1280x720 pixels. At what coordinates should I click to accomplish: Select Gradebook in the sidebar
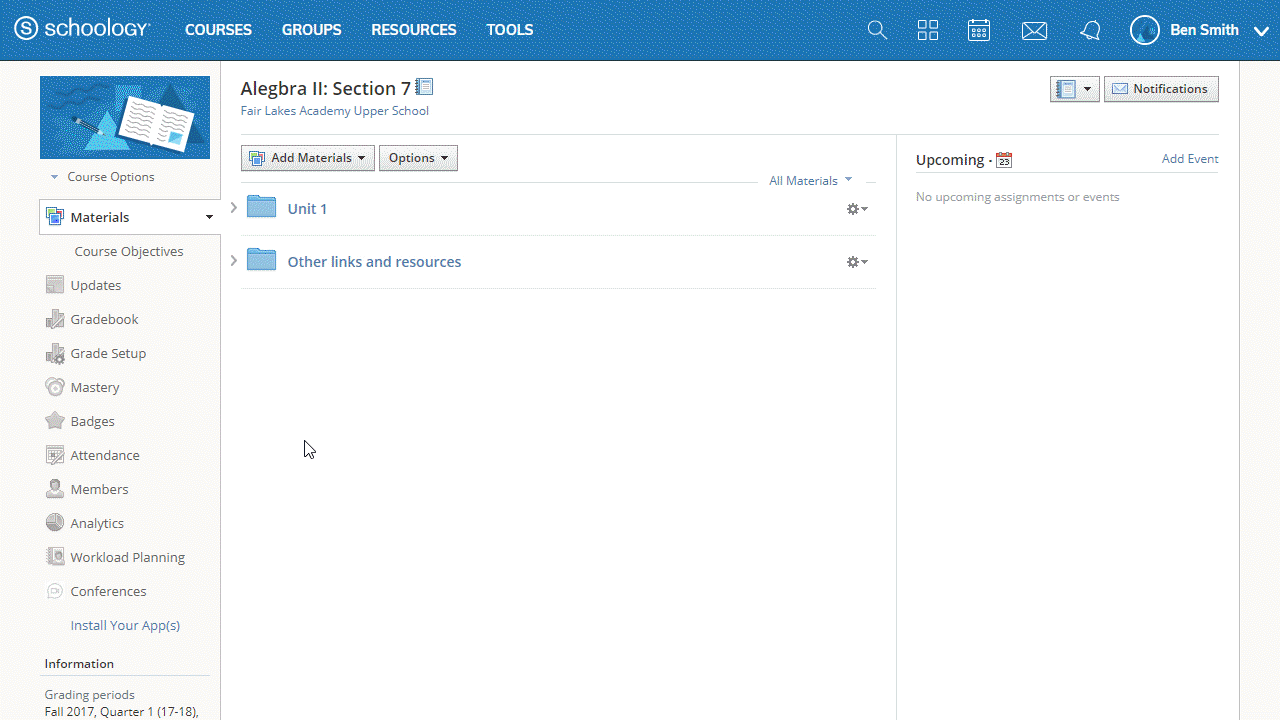click(104, 319)
